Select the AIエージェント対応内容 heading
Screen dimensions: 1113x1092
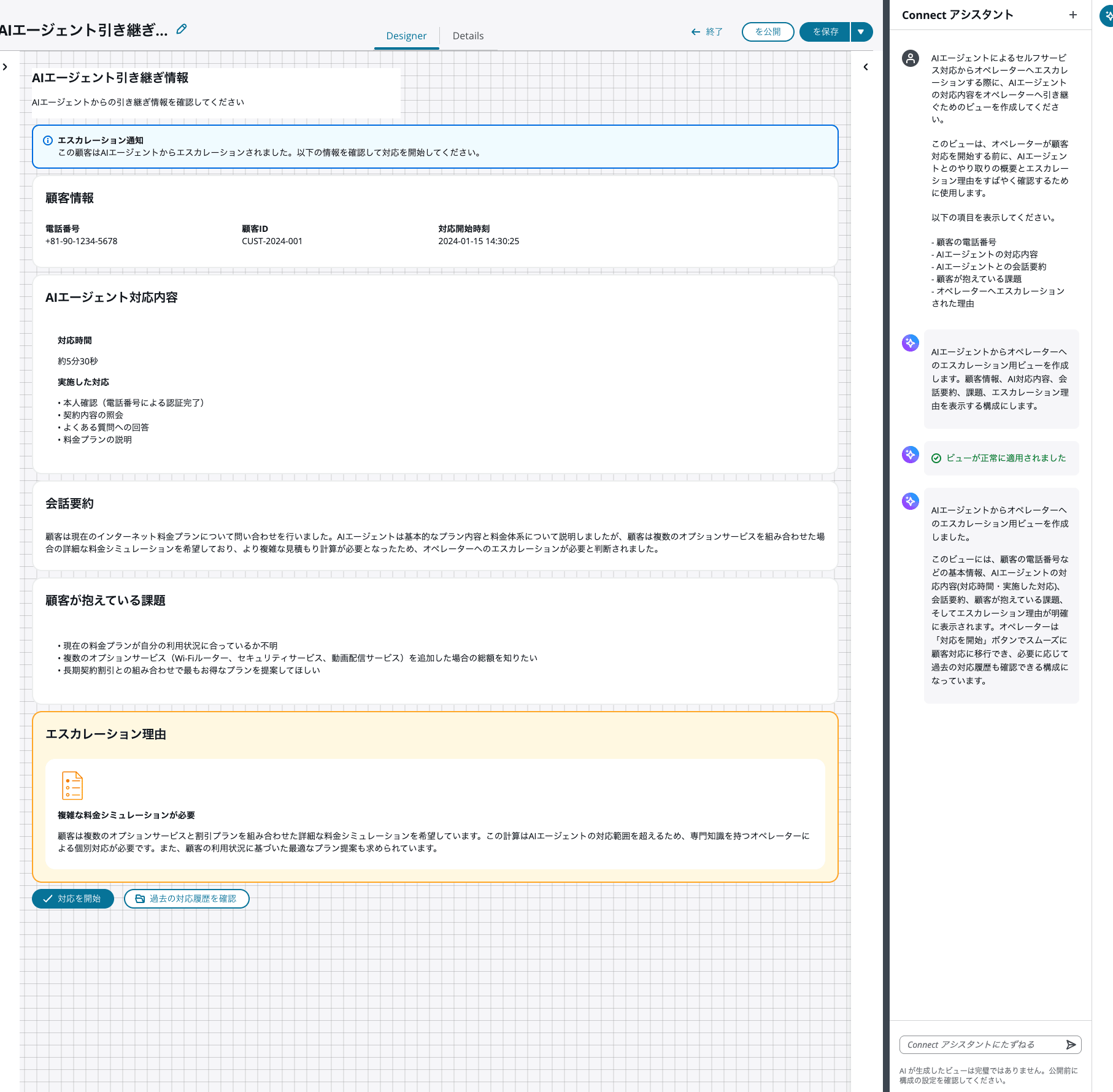pyautogui.click(x=112, y=298)
